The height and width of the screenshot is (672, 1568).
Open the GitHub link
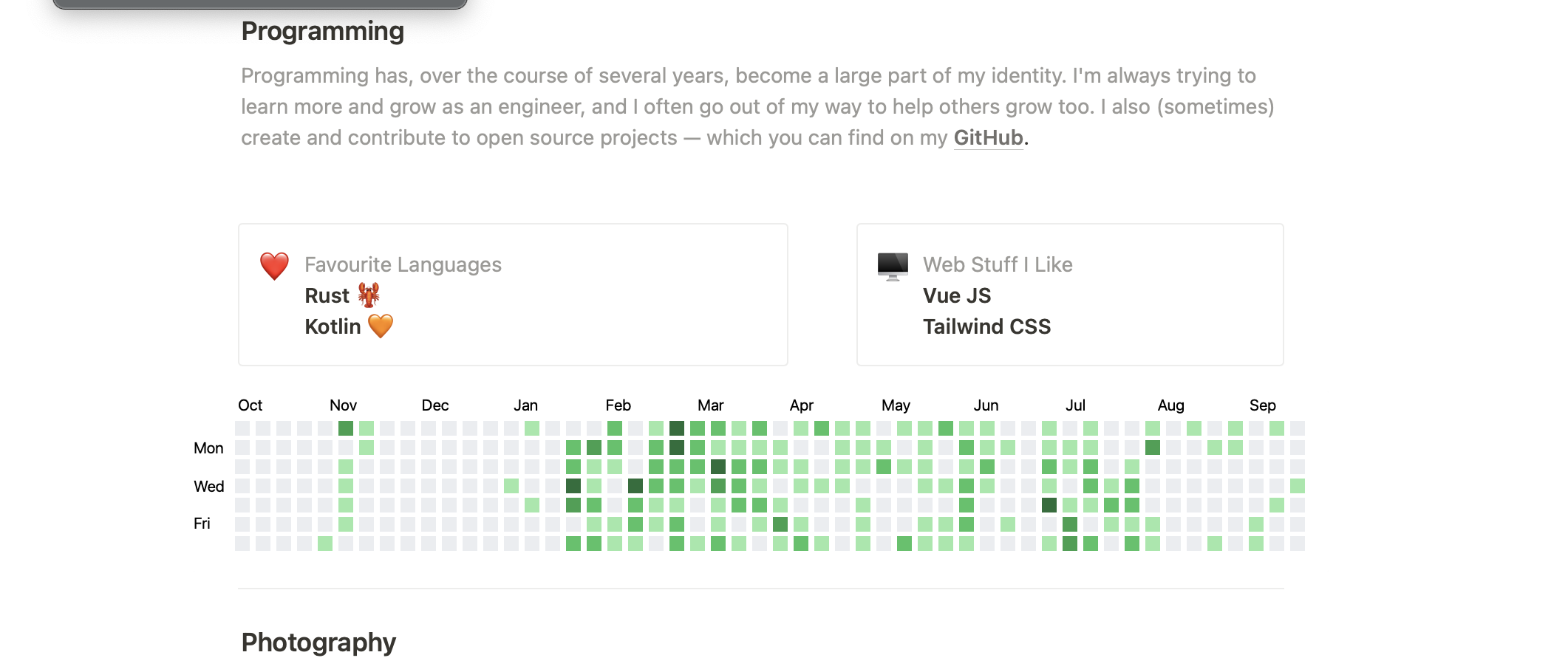point(988,138)
